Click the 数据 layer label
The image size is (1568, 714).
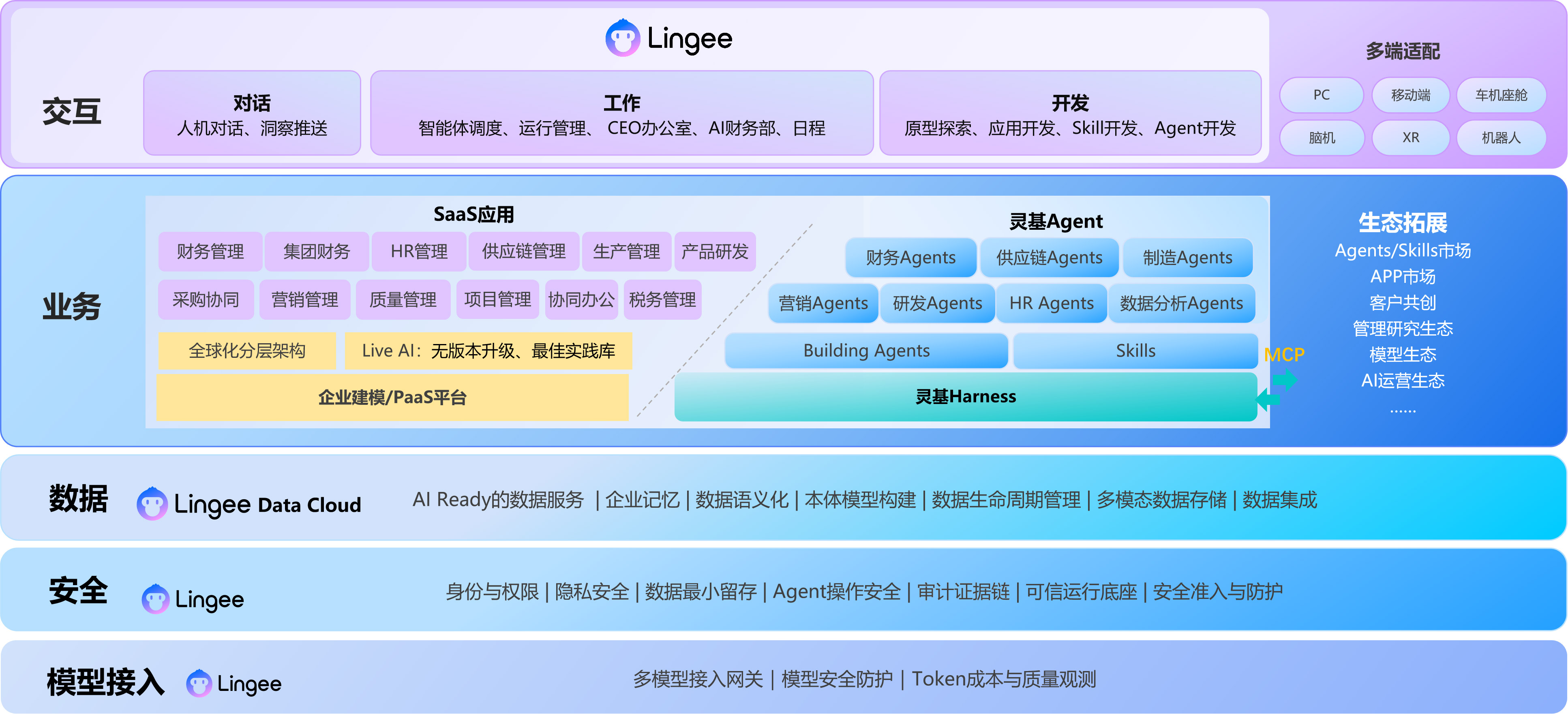pyautogui.click(x=79, y=498)
